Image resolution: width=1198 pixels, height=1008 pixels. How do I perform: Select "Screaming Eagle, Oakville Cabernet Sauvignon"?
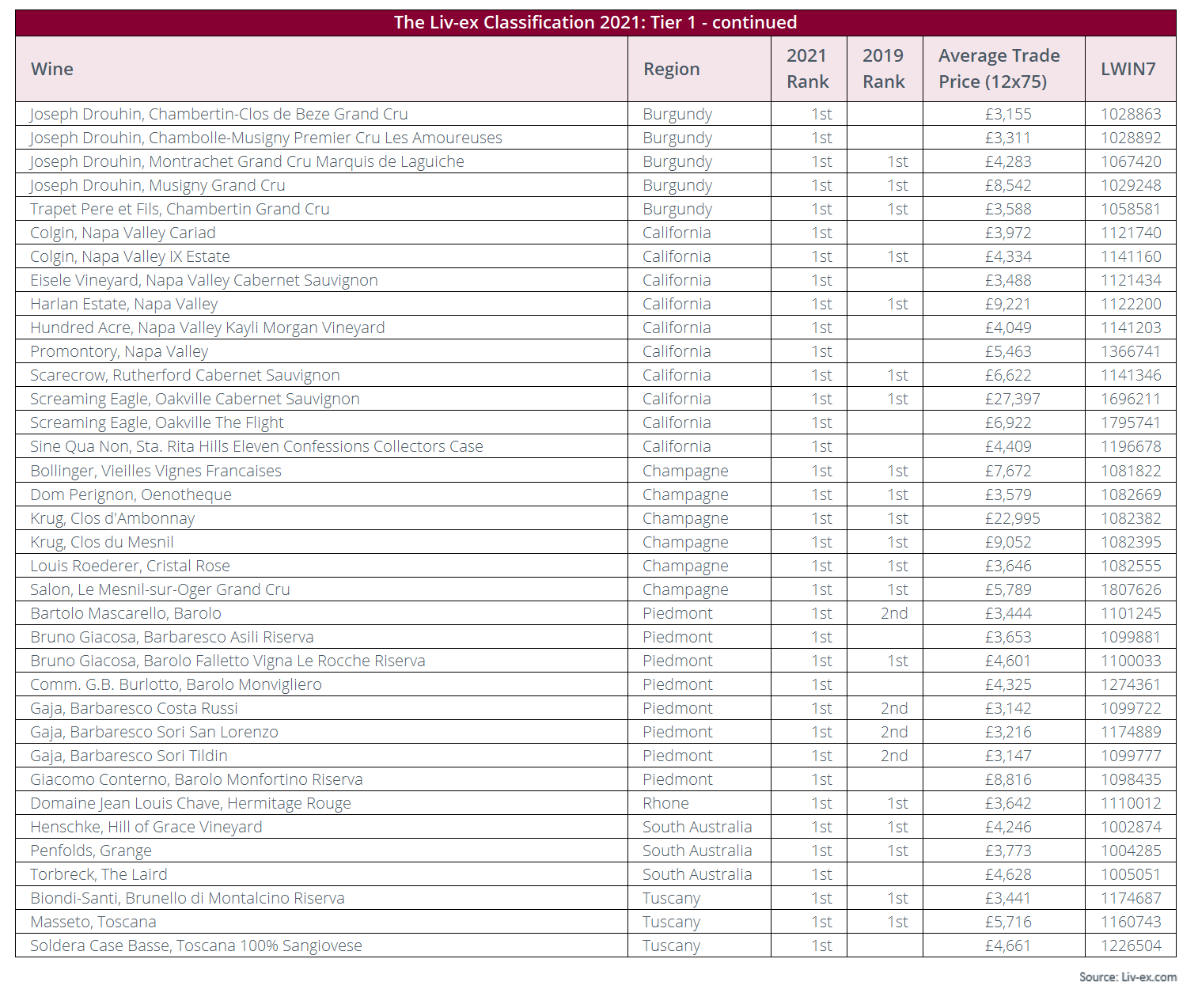coord(195,399)
